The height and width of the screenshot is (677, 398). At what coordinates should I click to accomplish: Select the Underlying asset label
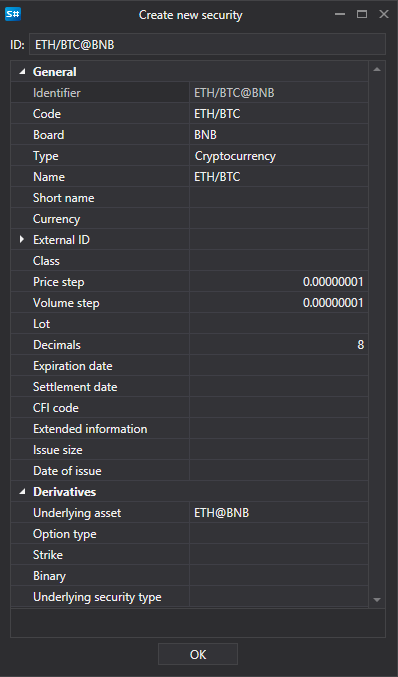pyautogui.click(x=77, y=513)
